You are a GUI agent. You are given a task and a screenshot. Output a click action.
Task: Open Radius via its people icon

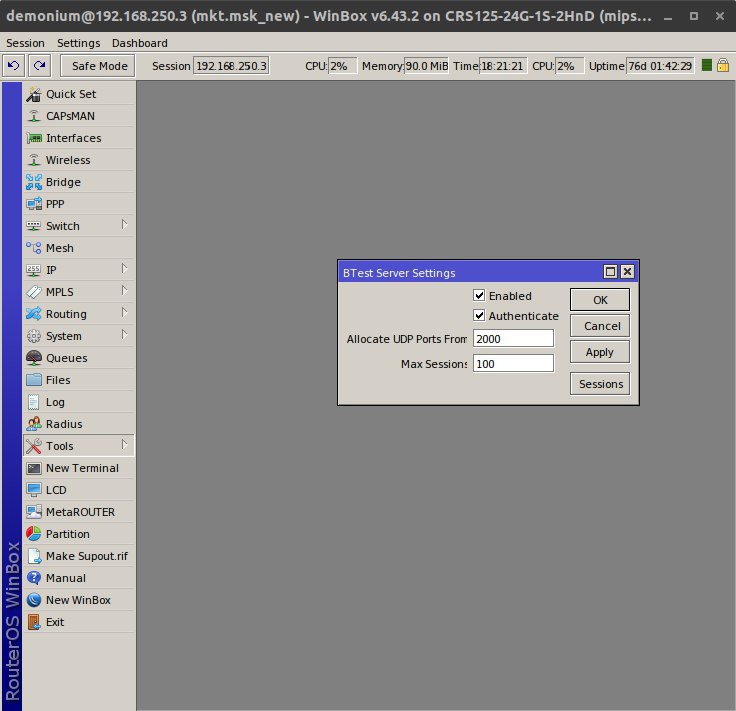tap(34, 424)
